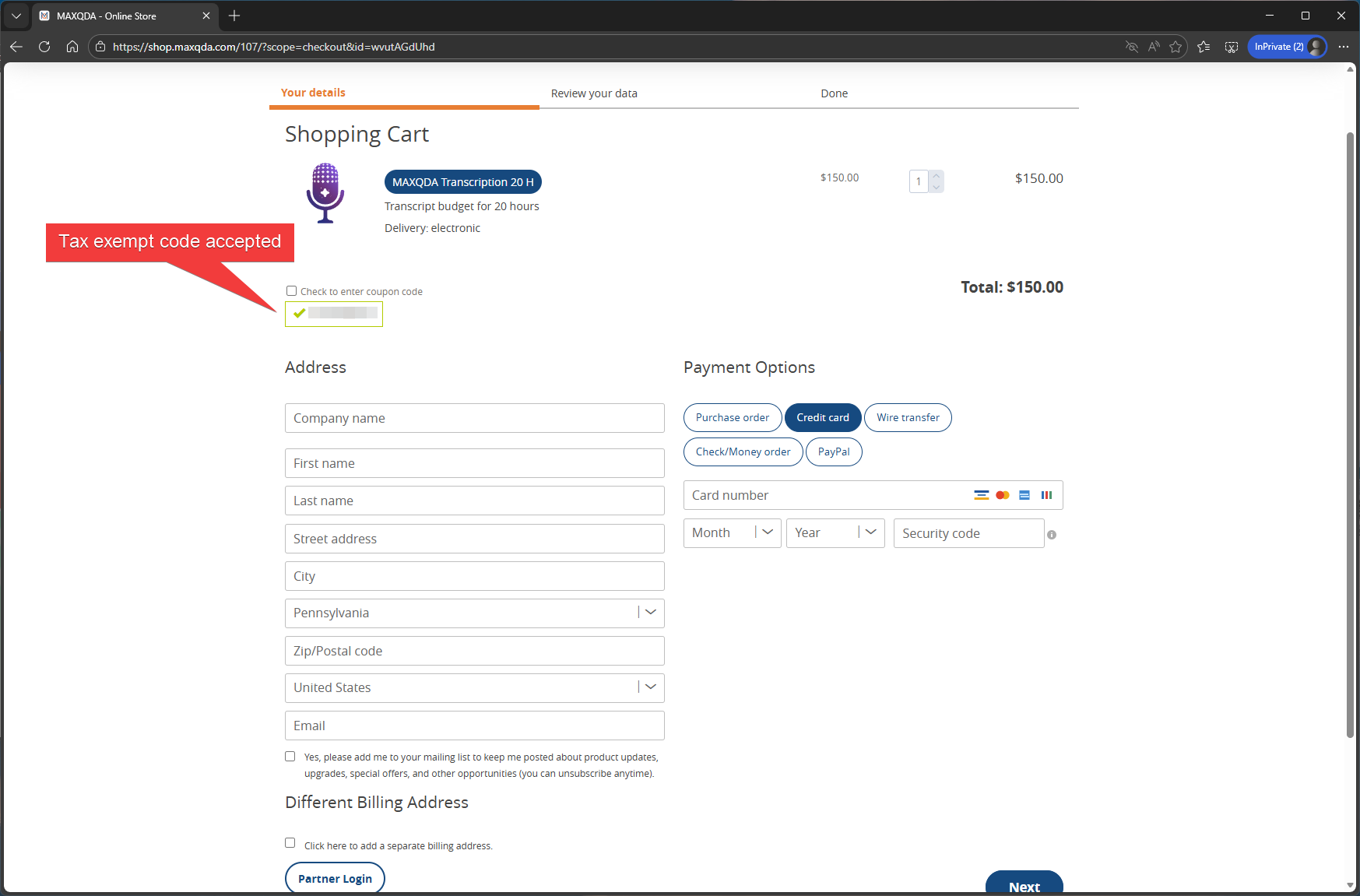Expand the Pennsylvania state dropdown

tap(650, 613)
